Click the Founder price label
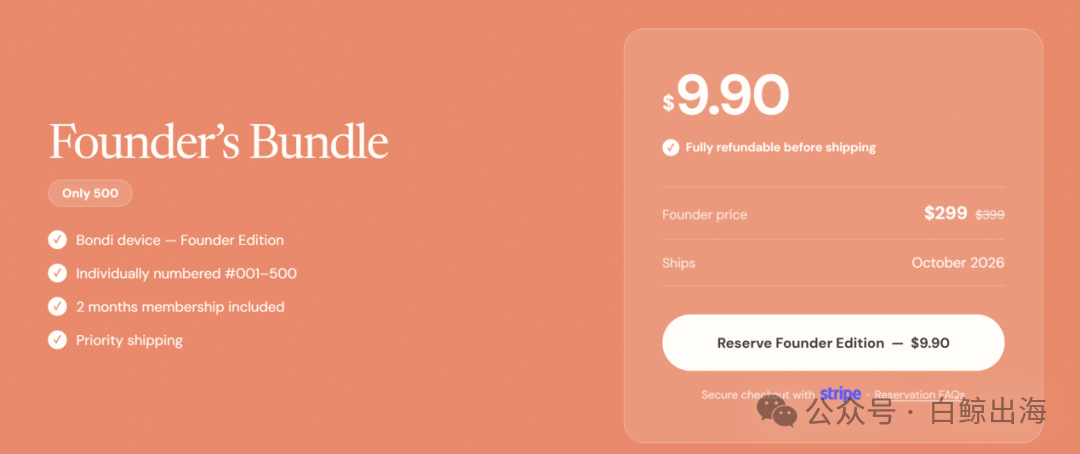Viewport: 1080px width, 454px height. 705,214
